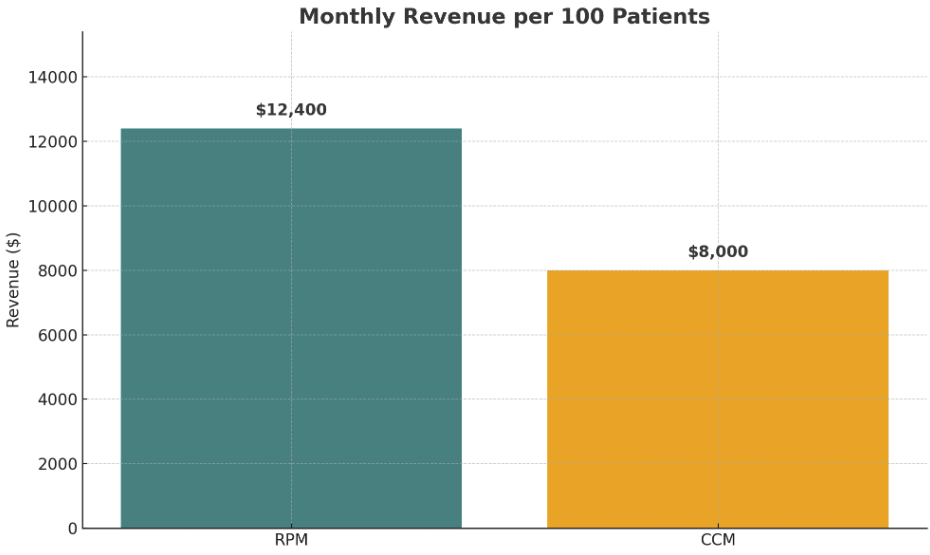Click the 14000 y-axis tick label
Image resolution: width=930 pixels, height=555 pixels.
pos(53,77)
